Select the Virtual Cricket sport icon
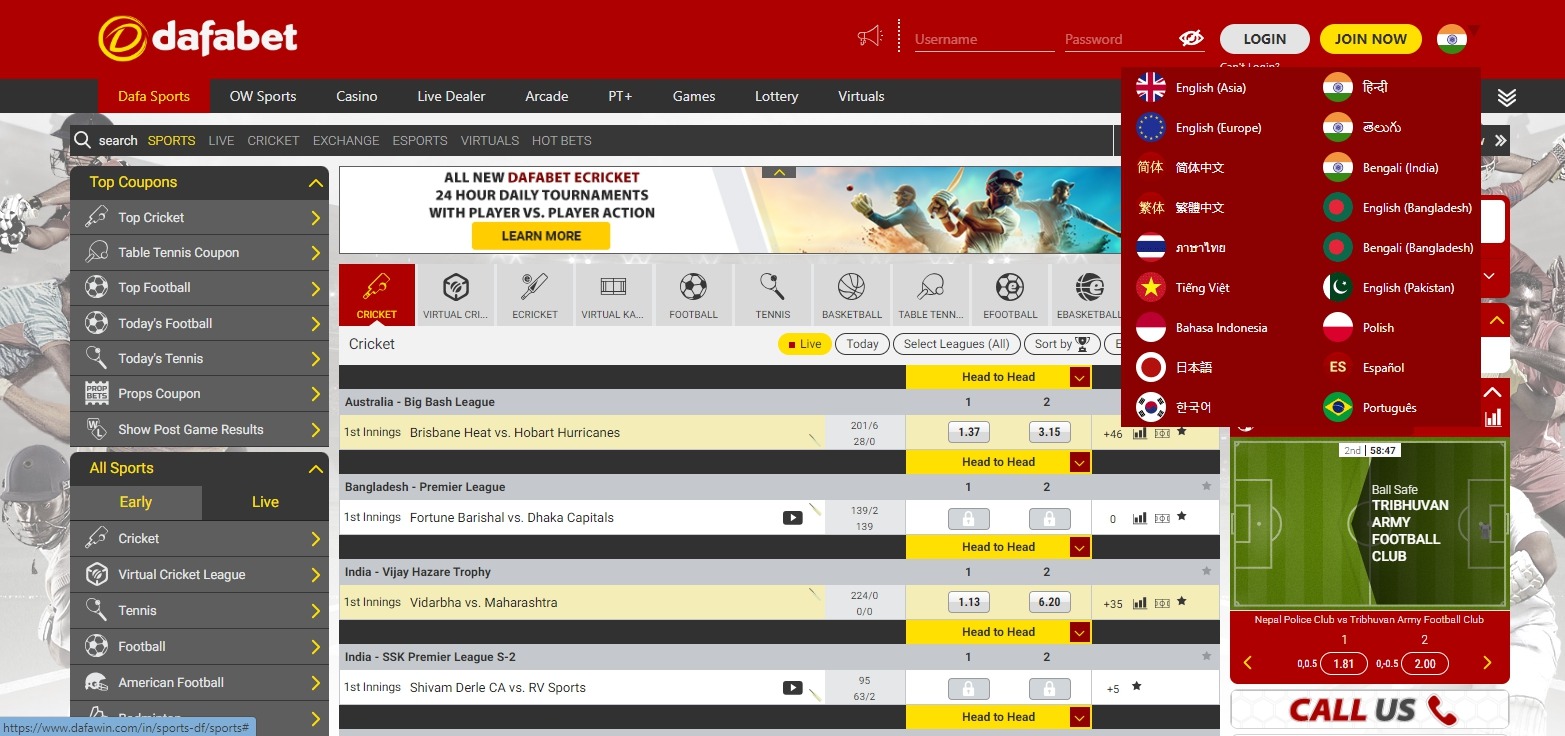The height and width of the screenshot is (736, 1565). pos(456,294)
